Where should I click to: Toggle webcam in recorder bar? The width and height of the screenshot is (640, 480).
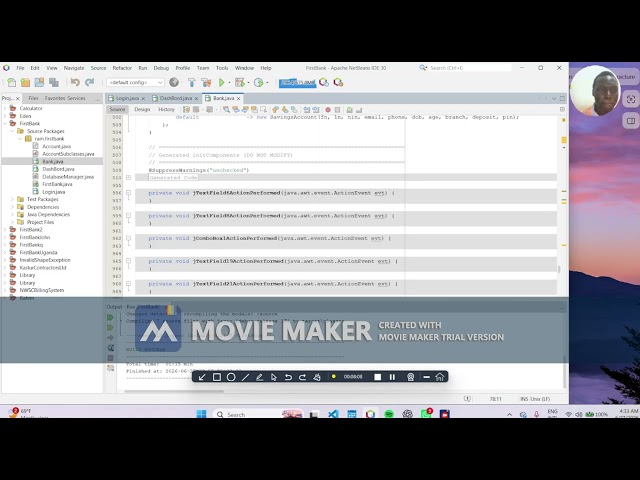click(x=411, y=377)
